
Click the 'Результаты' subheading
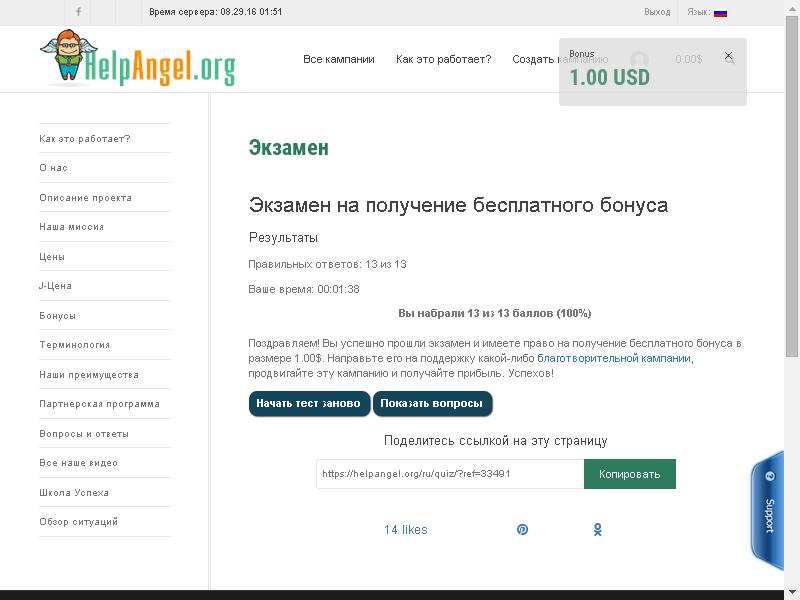click(x=283, y=238)
